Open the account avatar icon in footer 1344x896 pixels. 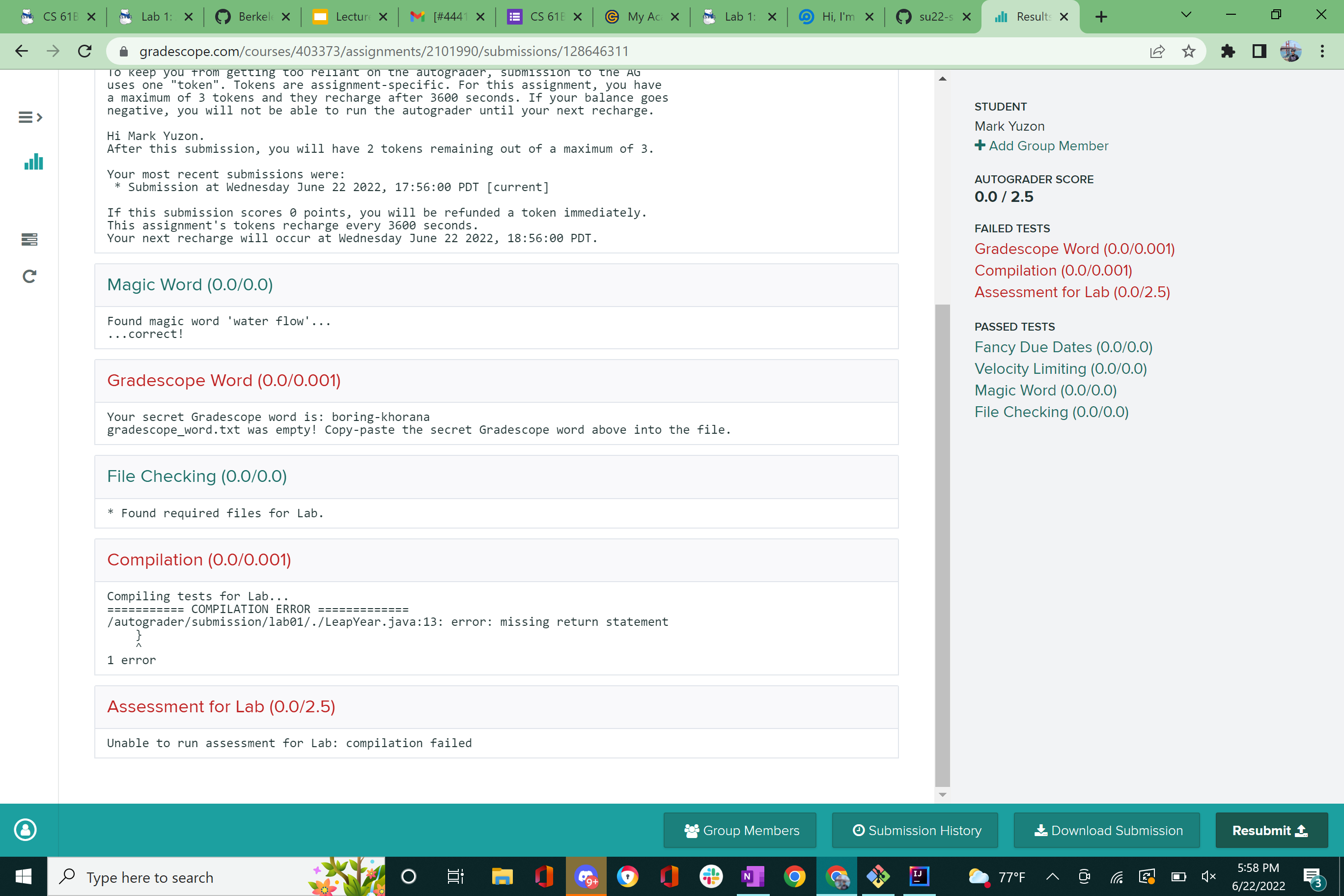[25, 830]
